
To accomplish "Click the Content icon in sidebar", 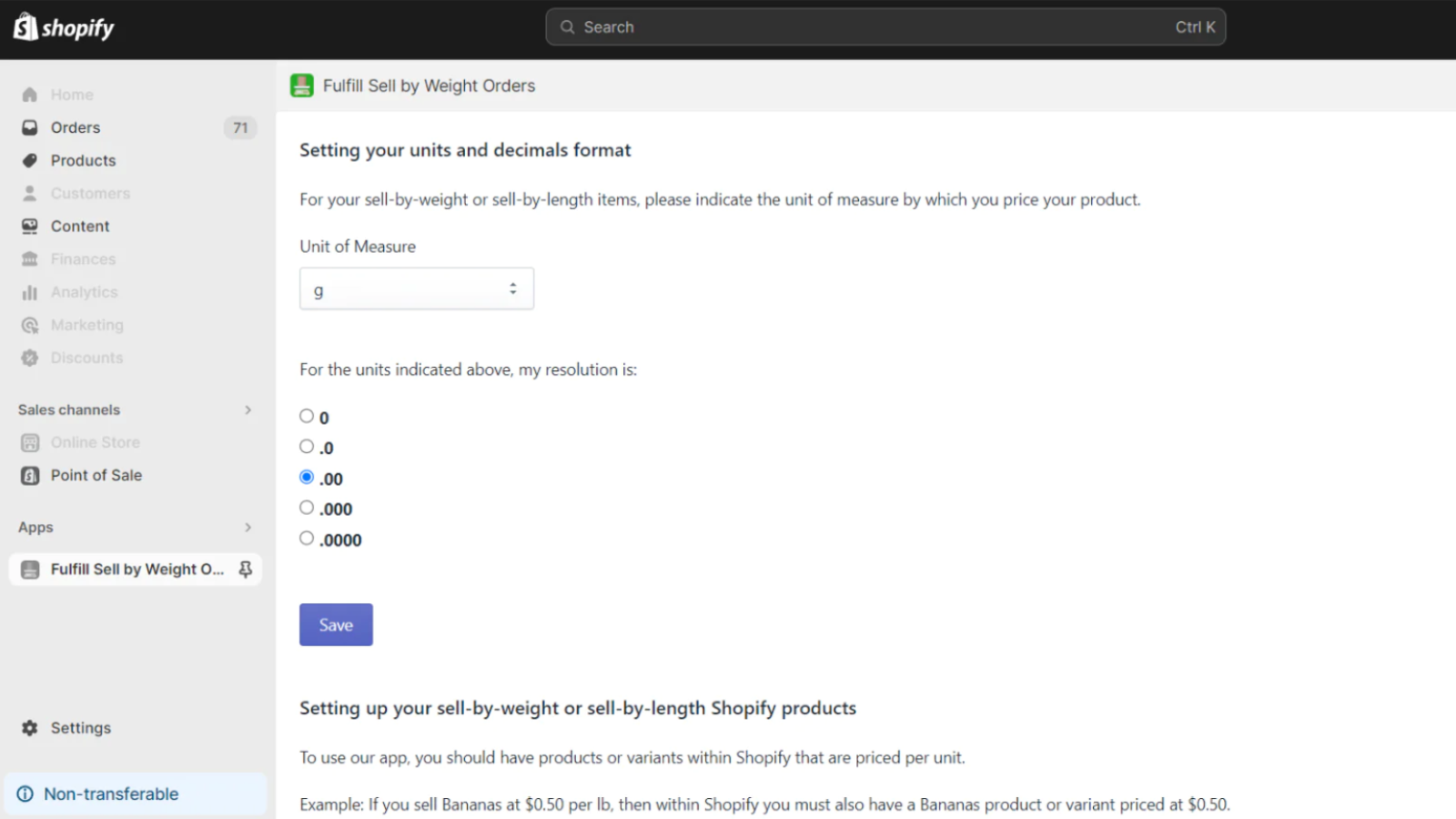I will click(x=30, y=226).
